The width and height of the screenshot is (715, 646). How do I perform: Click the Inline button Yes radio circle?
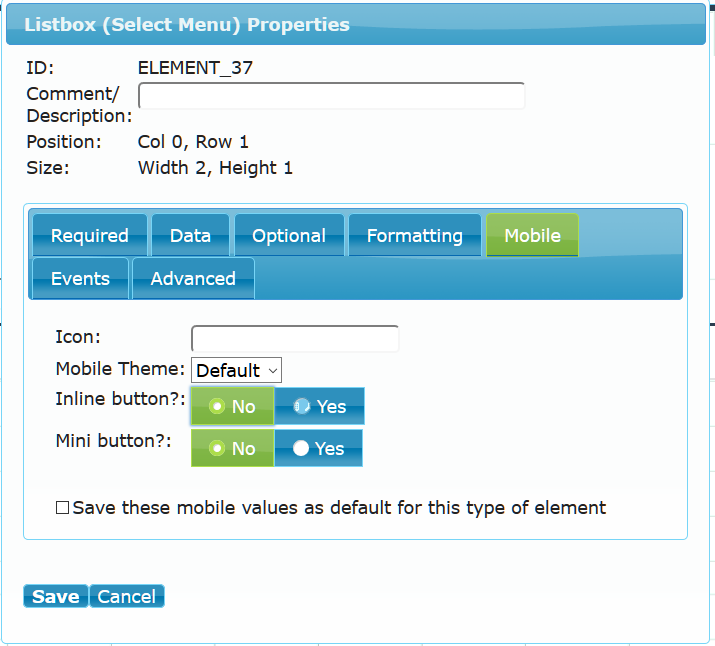[x=301, y=406]
